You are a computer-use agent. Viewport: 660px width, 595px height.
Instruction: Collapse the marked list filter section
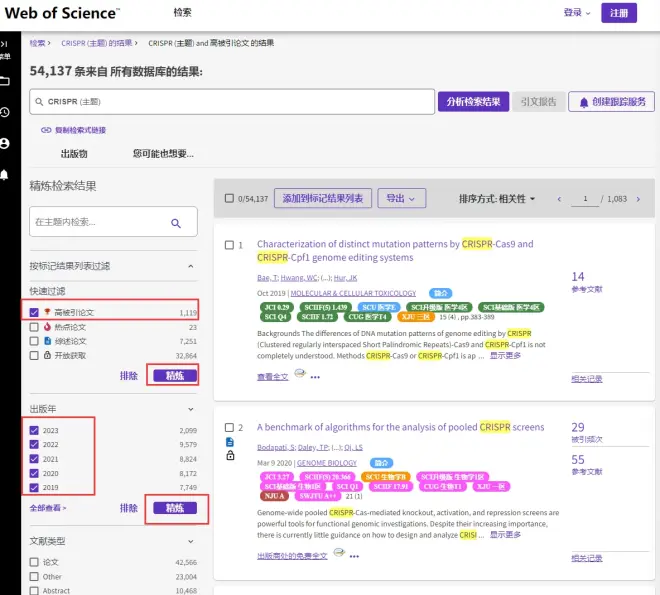[x=191, y=266]
